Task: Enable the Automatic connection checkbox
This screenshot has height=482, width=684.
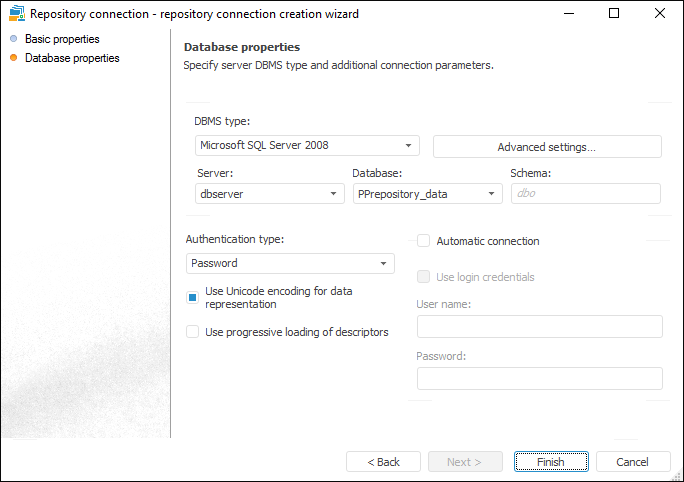Action: coord(424,241)
